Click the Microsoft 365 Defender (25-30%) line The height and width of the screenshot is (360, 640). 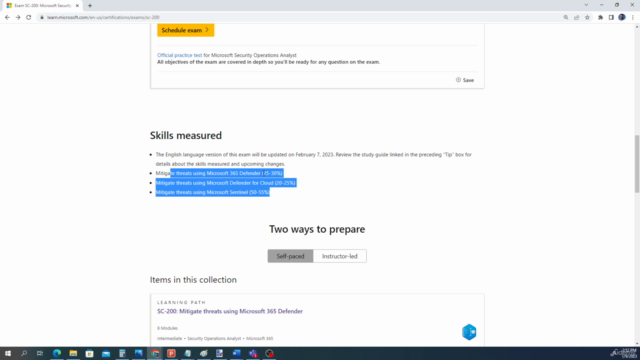coord(219,173)
